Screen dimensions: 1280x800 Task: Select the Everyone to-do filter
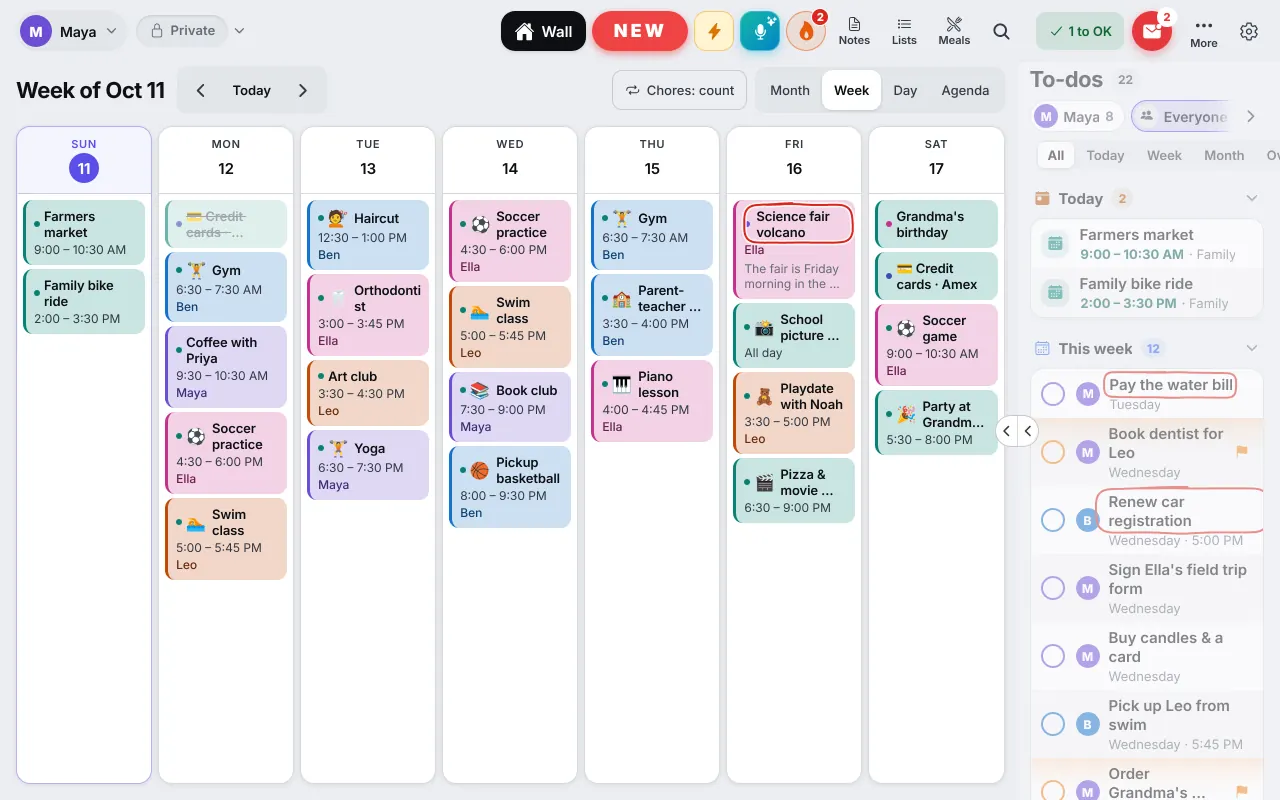(x=1182, y=117)
